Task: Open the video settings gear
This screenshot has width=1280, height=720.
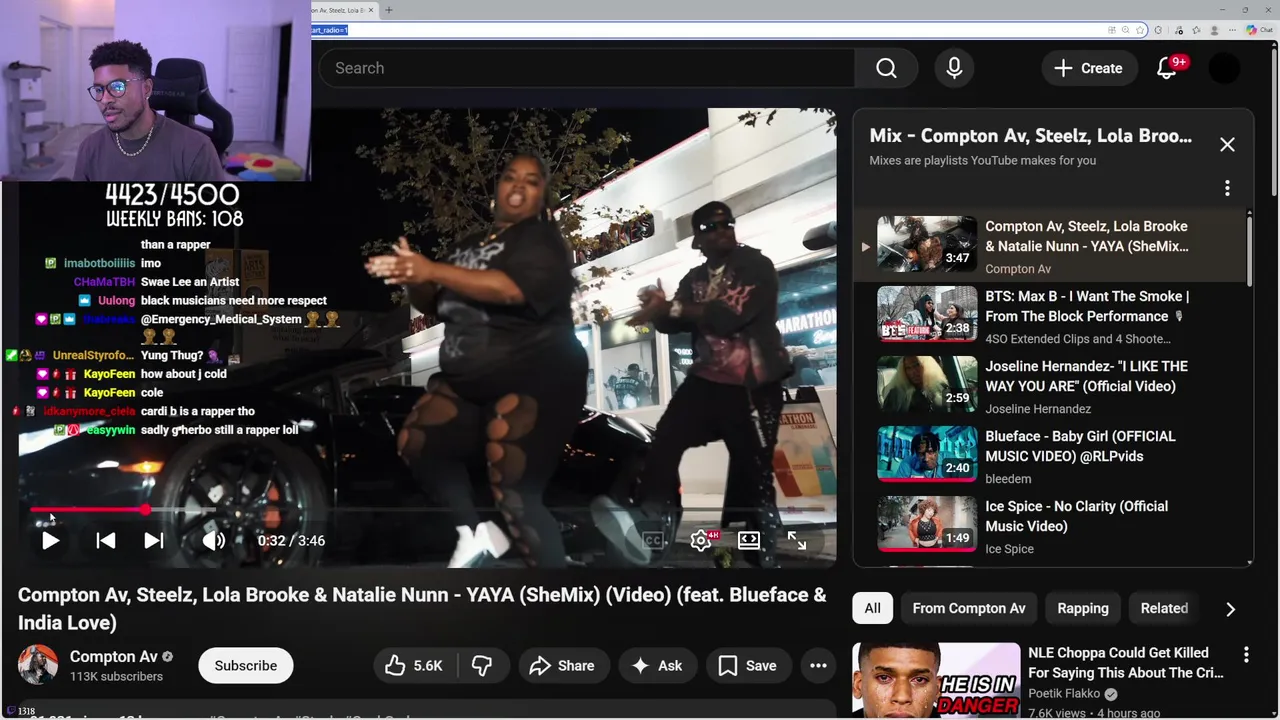Action: [x=701, y=540]
